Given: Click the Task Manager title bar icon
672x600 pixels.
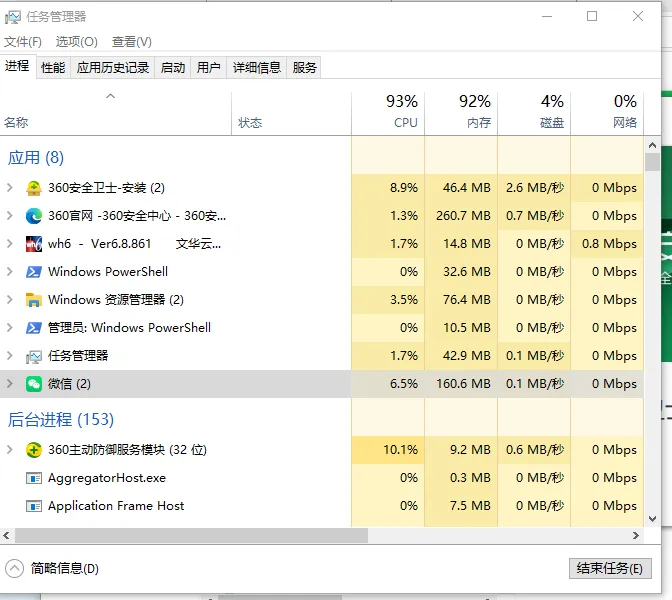Looking at the screenshot, I should 12,17.
